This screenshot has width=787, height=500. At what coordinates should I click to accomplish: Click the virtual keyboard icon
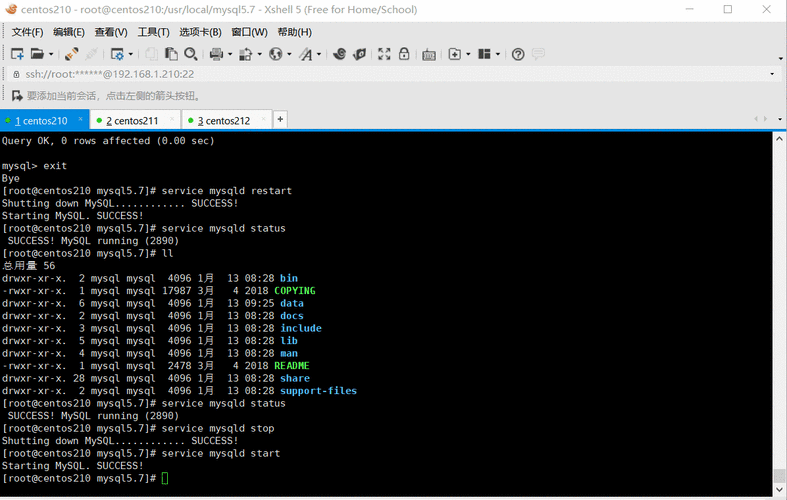coord(429,54)
